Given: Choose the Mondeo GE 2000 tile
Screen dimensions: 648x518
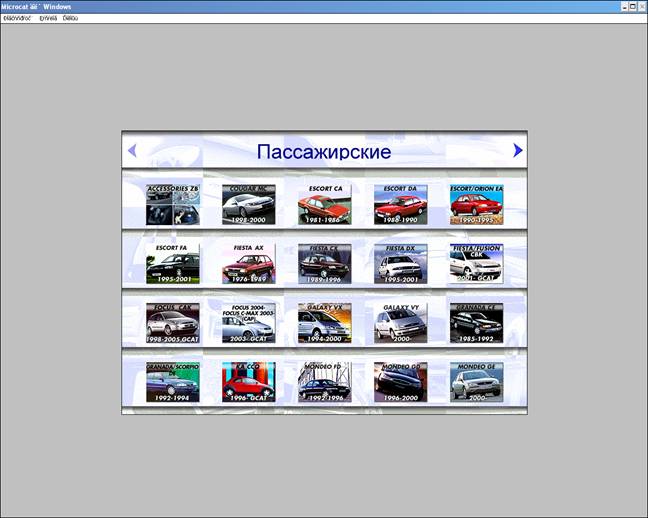Looking at the screenshot, I should [x=476, y=382].
